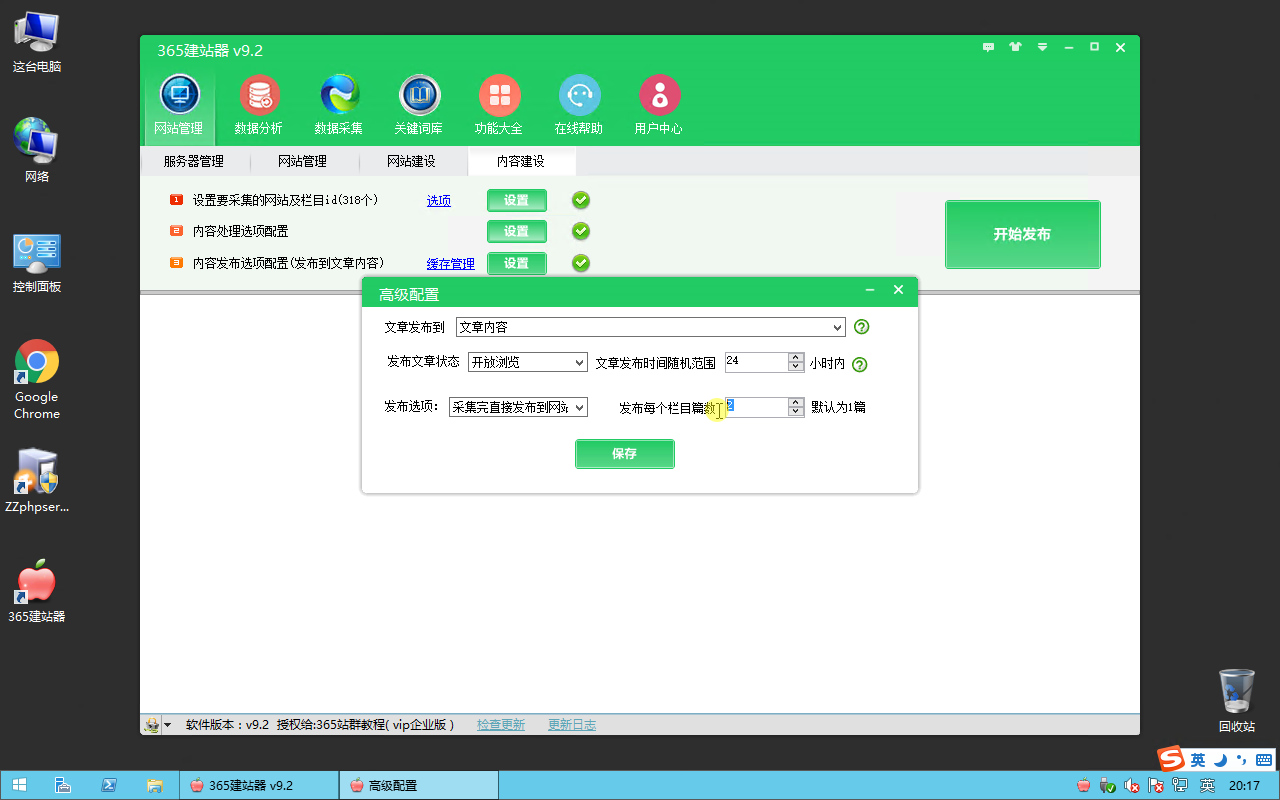Screen dimensions: 1280x800
Task: Close the 高级配置 dialog
Action: 898,290
